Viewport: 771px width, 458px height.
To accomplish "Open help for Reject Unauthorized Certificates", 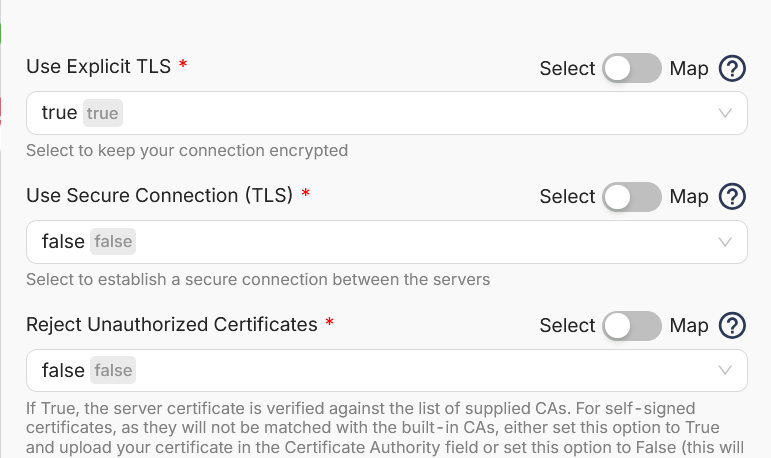I will pos(732,326).
